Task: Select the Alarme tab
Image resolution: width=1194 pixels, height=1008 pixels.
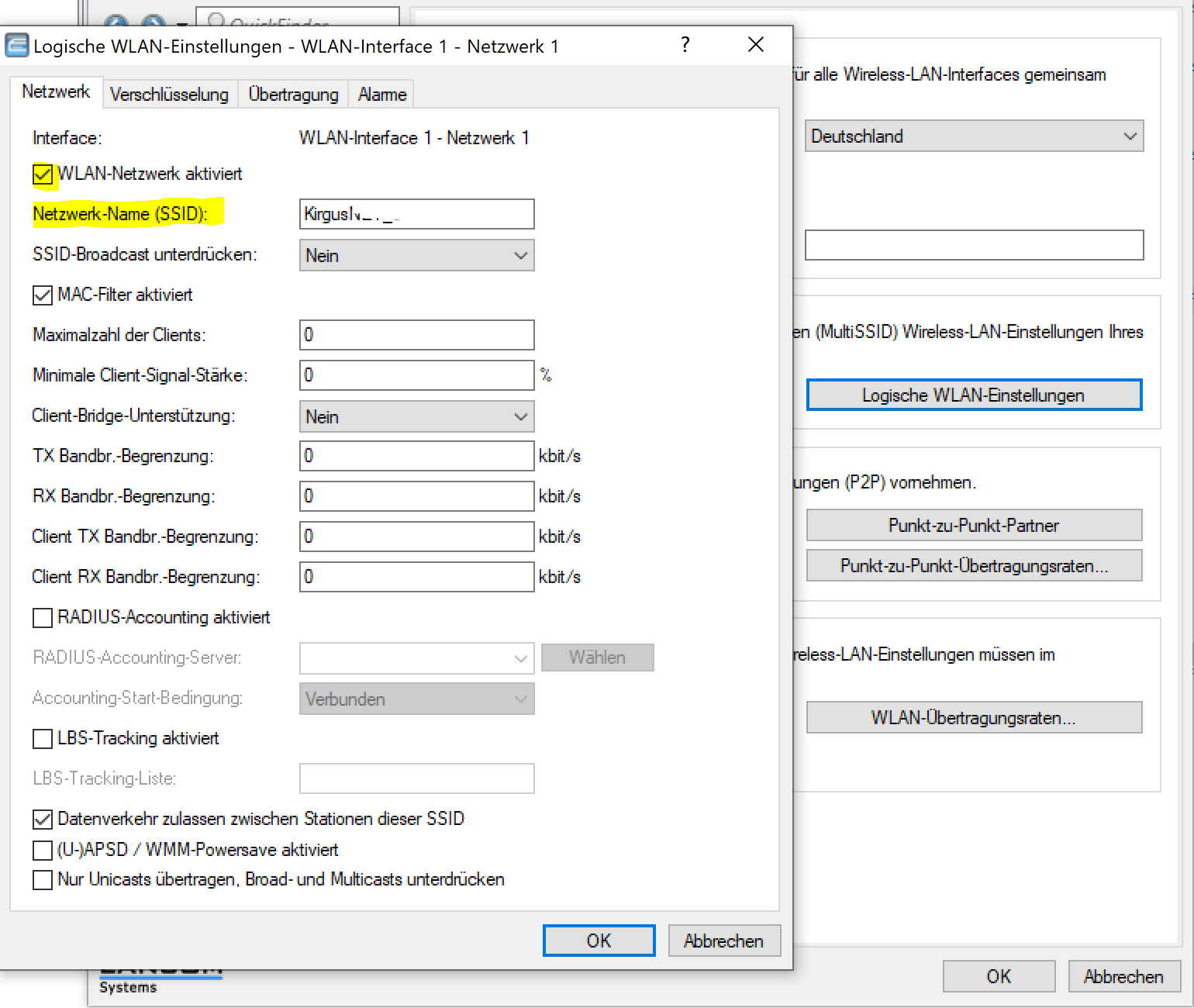Action: click(x=381, y=95)
